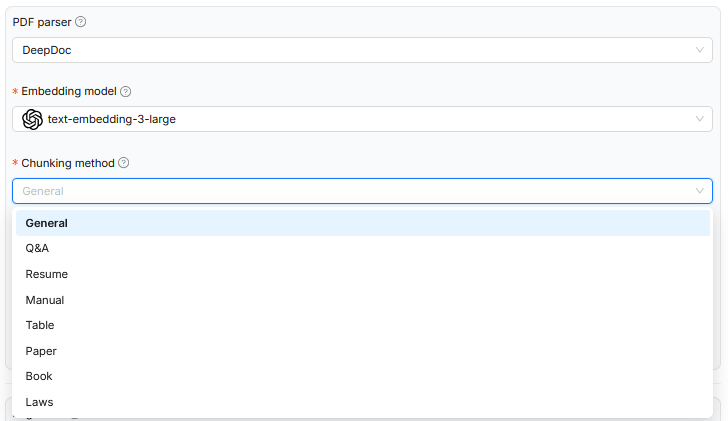Expand the Embedding model dropdown arrow
This screenshot has height=421, width=728.
(699, 119)
